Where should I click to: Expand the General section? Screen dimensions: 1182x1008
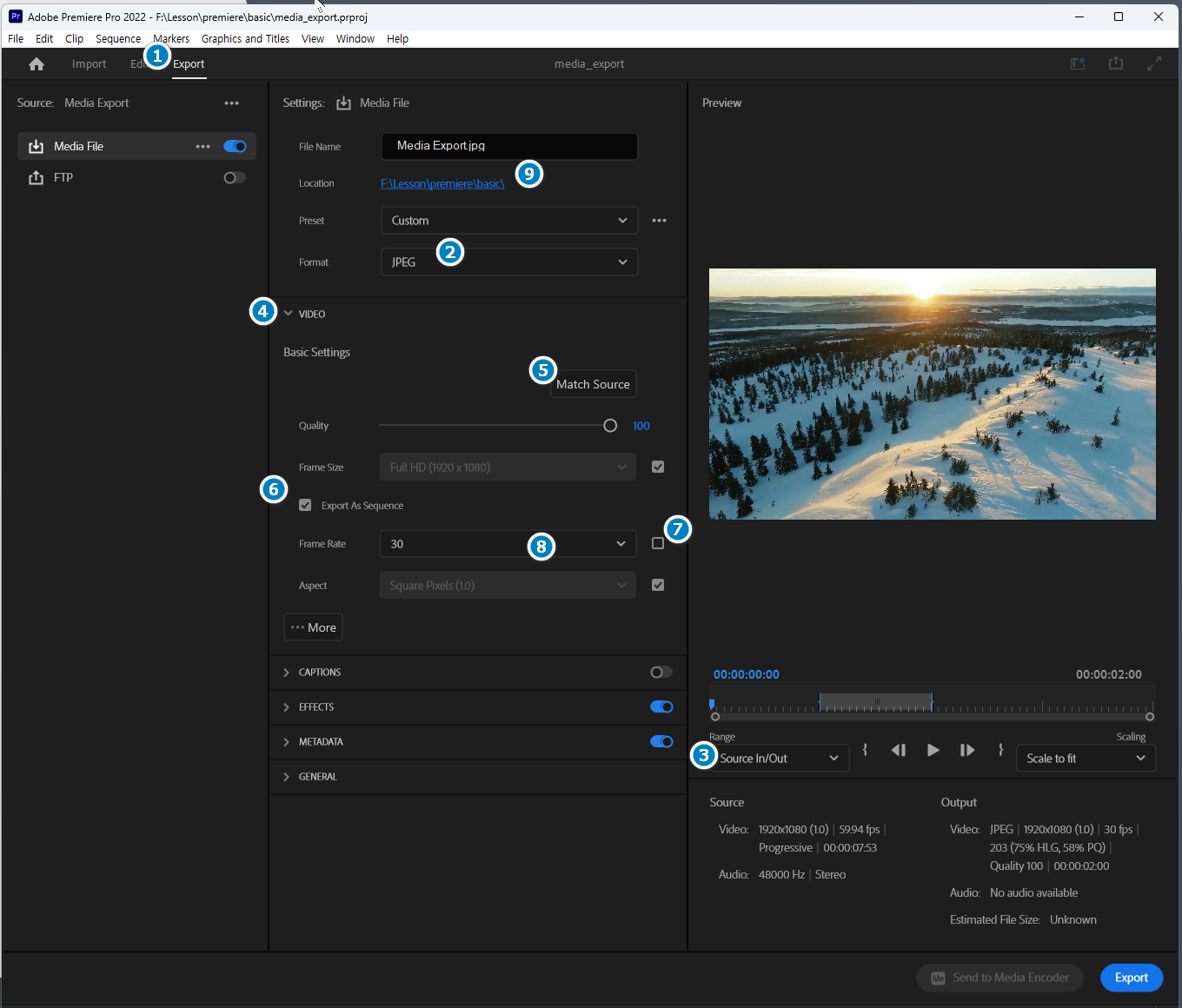click(317, 777)
